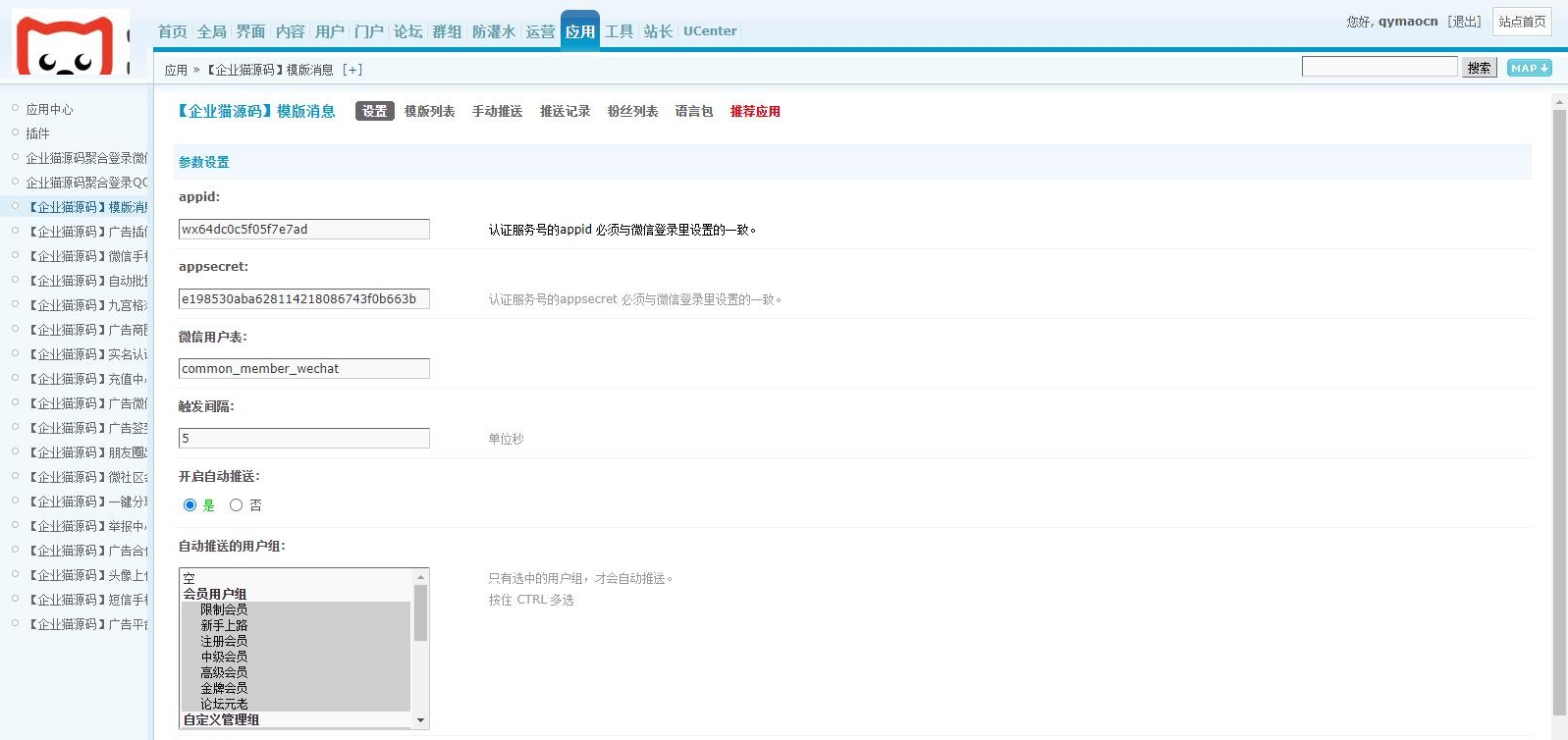Open 【企业猫源码】九宫格 sidebar item

click(x=86, y=305)
